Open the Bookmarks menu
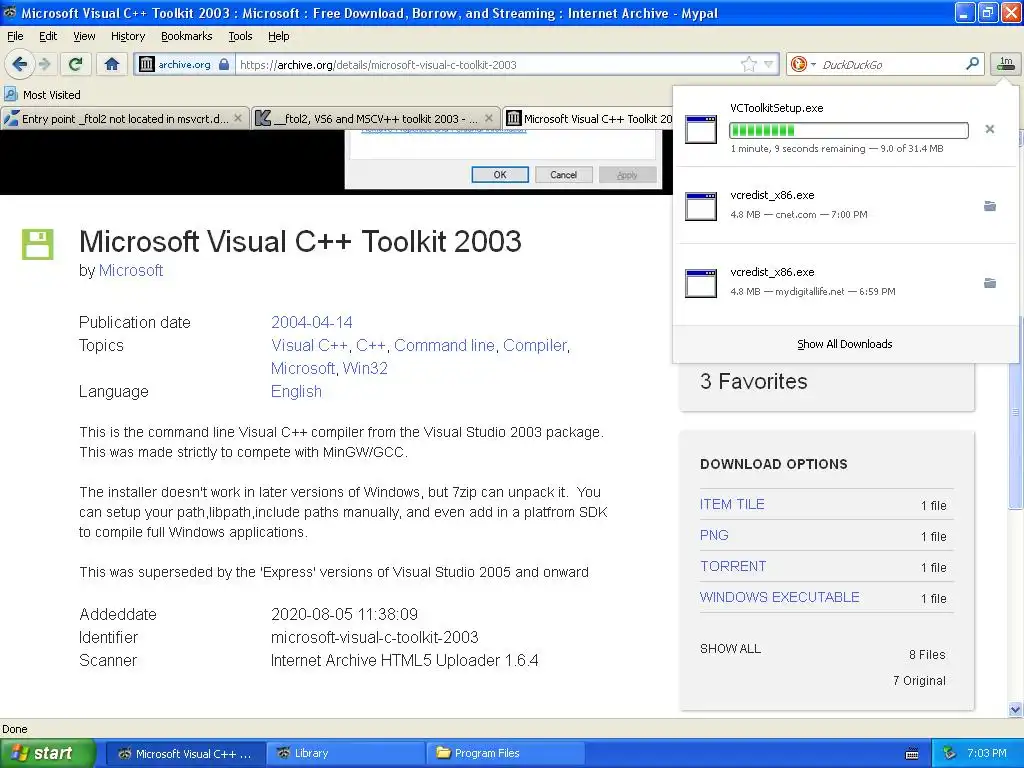1024x768 pixels. tap(186, 36)
